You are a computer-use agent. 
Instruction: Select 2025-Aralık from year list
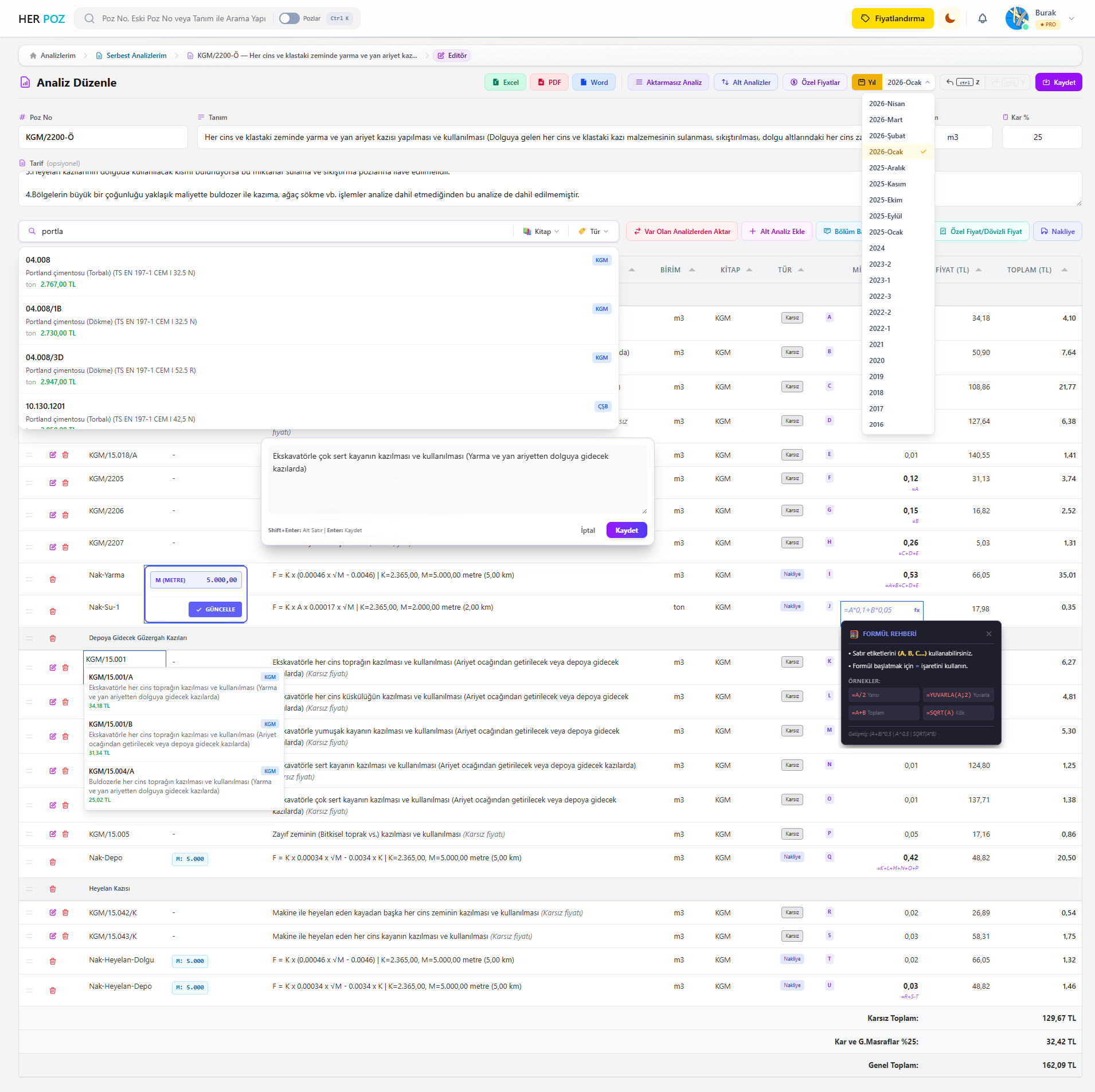pyautogui.click(x=887, y=168)
